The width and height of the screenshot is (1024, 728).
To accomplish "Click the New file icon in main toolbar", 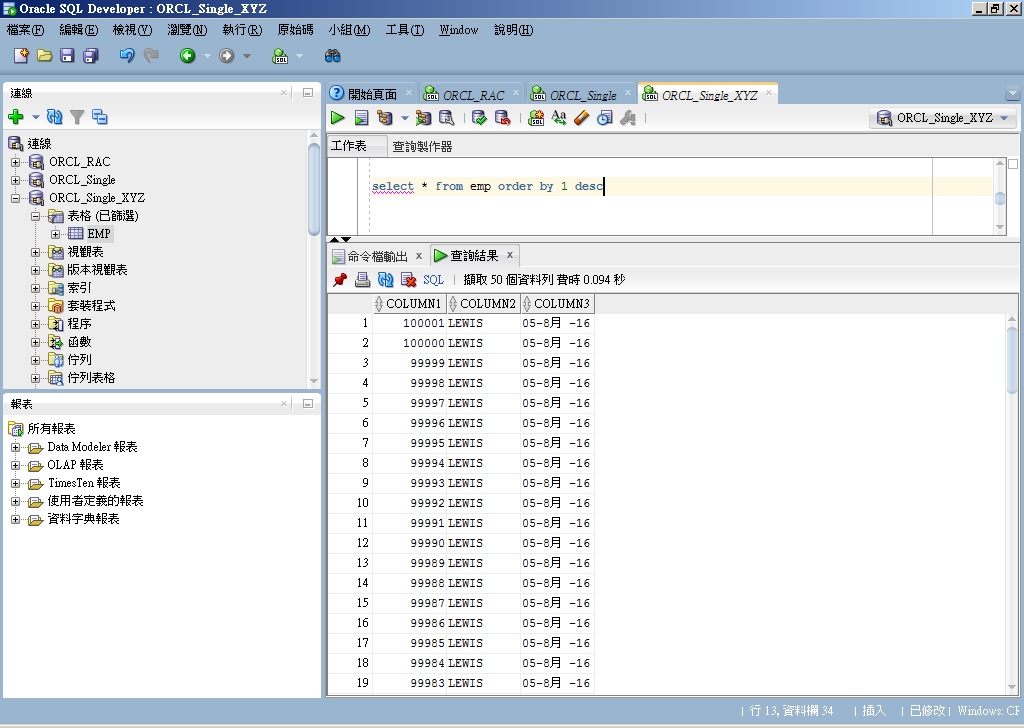I will (21, 55).
